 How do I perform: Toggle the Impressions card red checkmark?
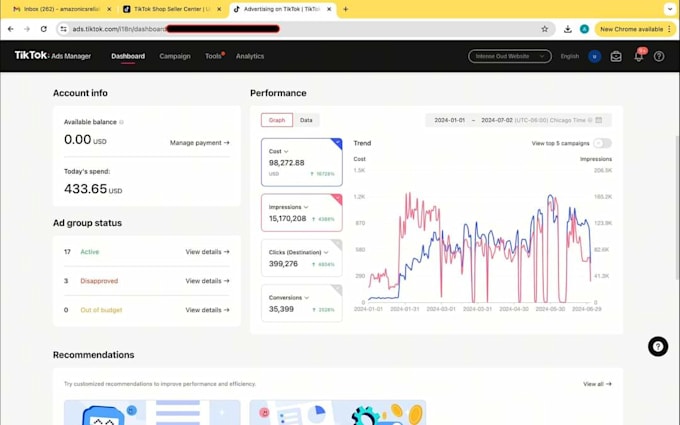coord(337,198)
